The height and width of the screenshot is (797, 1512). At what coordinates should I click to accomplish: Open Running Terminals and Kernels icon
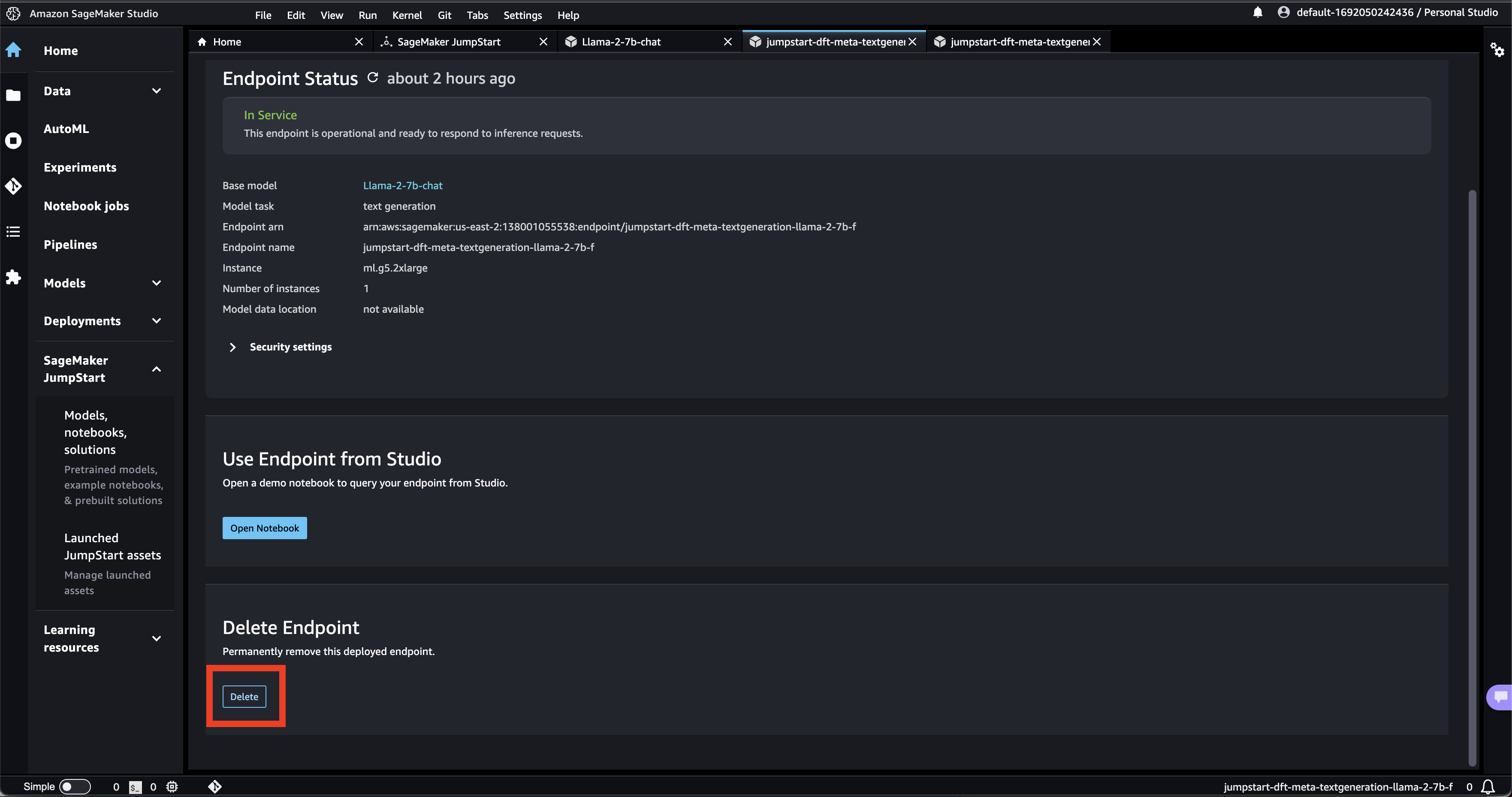click(13, 141)
